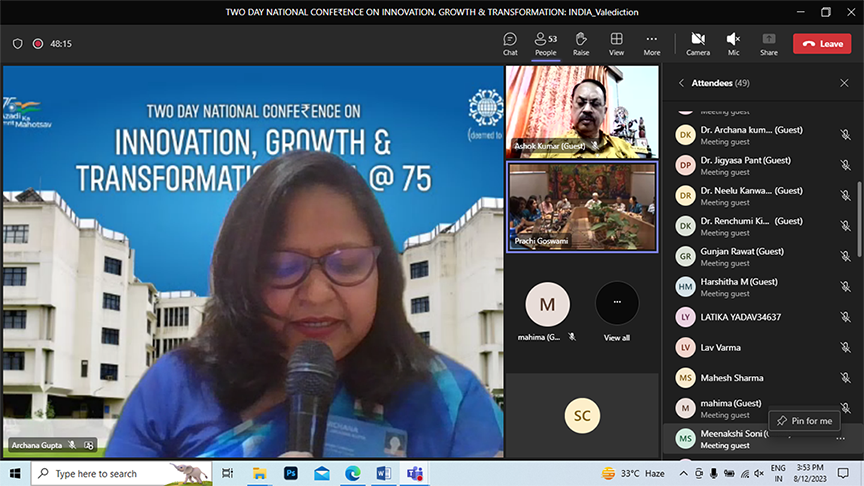
Task: Open the More actions menu
Action: 652,43
